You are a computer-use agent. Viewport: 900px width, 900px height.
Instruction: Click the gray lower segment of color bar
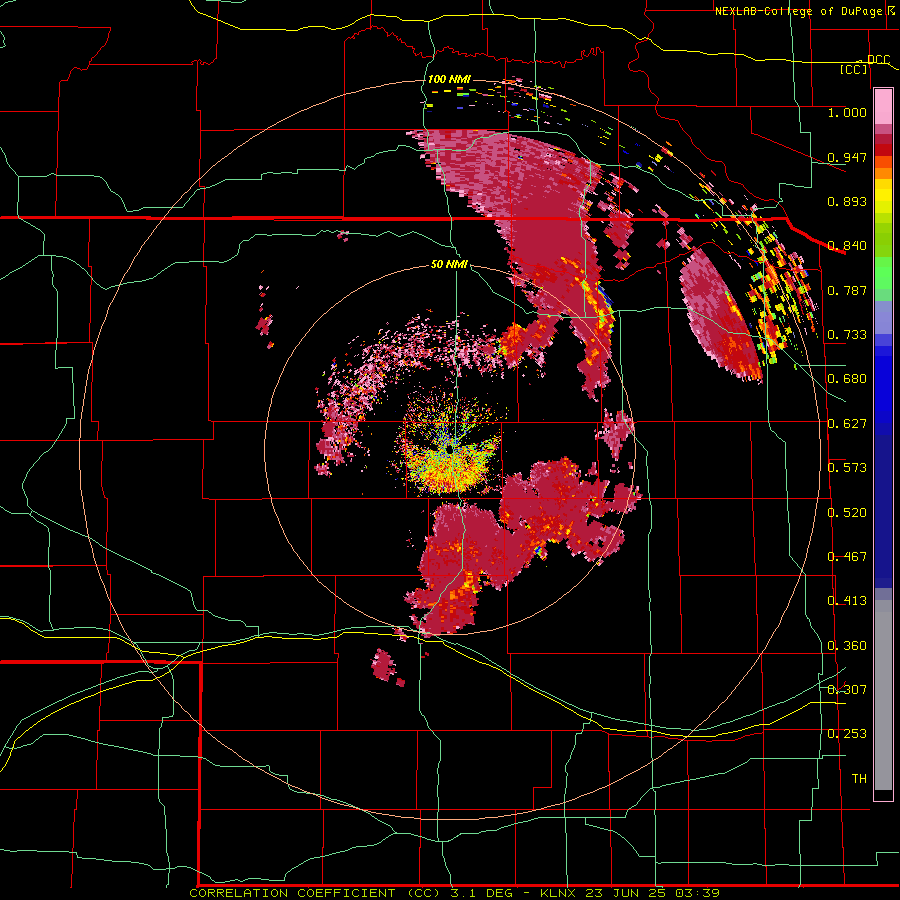click(883, 695)
